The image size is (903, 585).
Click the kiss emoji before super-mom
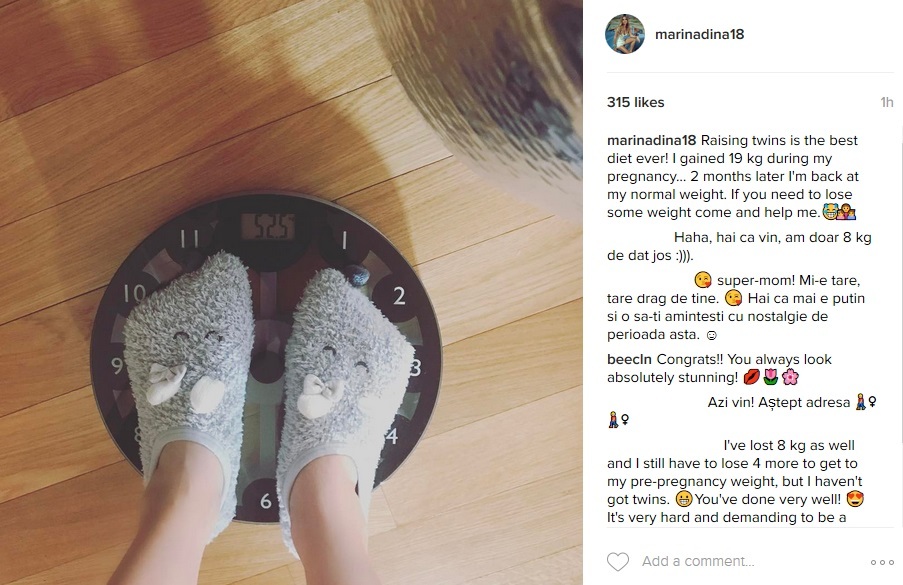pyautogui.click(x=703, y=280)
